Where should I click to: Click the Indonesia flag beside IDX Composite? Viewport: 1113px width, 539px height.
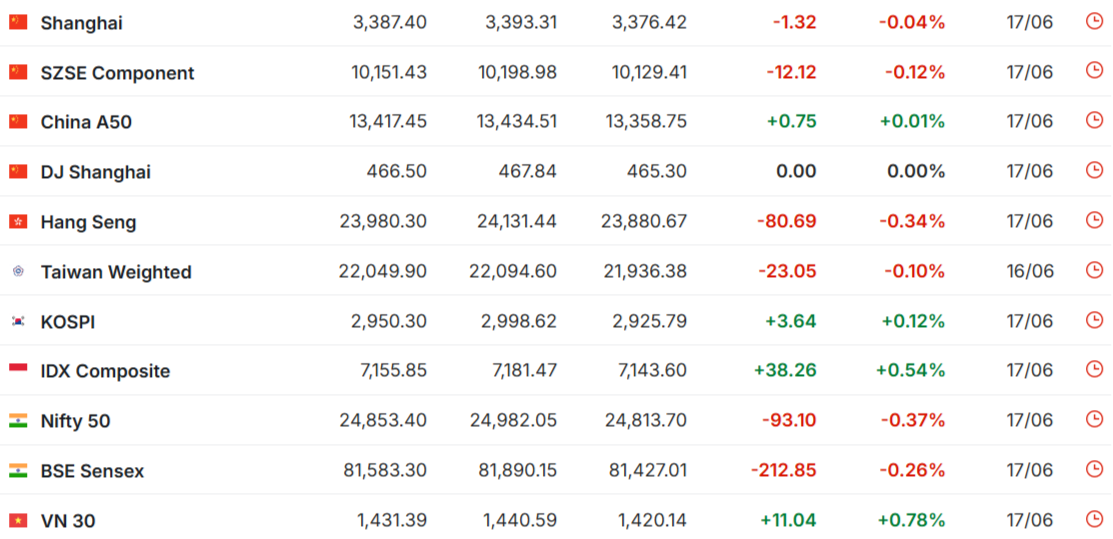click(18, 371)
